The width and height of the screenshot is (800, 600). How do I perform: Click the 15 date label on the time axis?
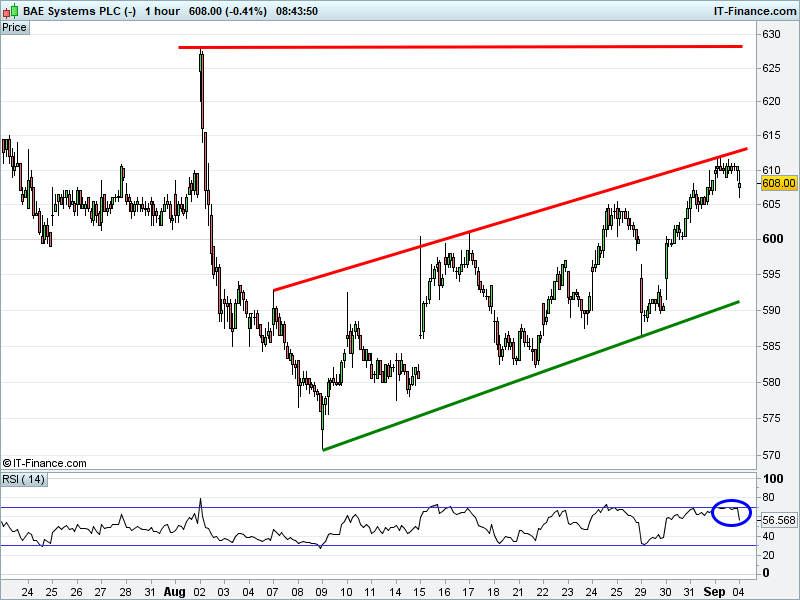tap(419, 592)
